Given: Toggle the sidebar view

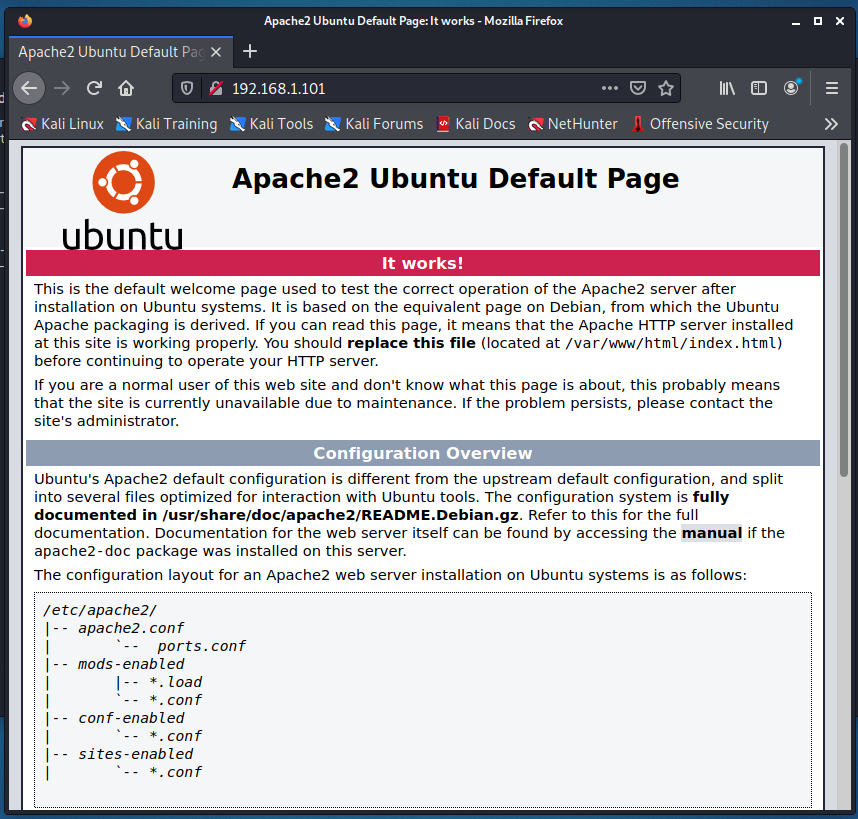Looking at the screenshot, I should [759, 88].
